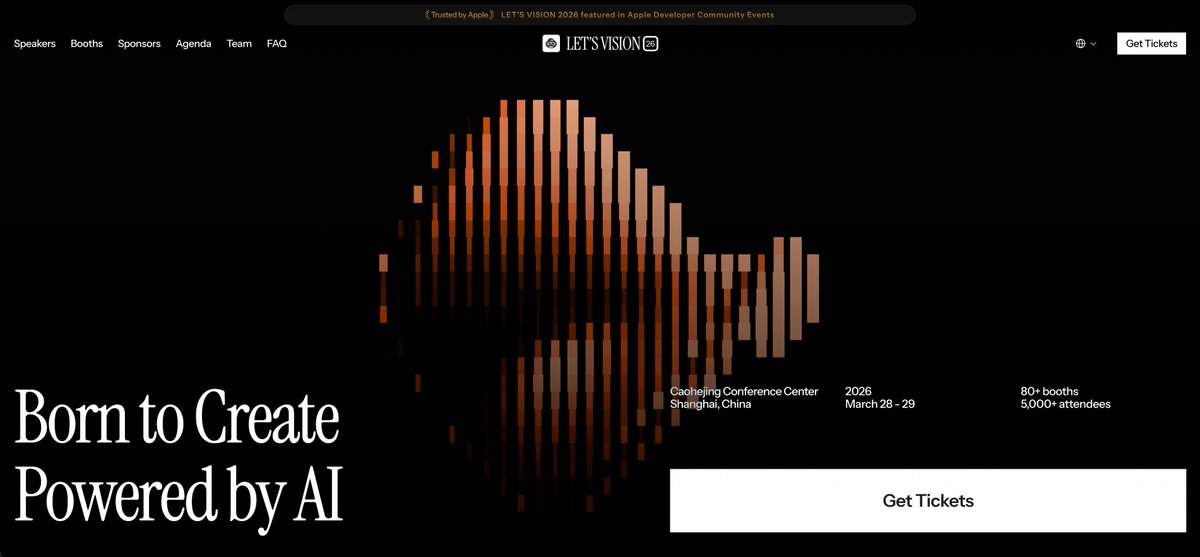Viewport: 1200px width, 557px height.
Task: Click the 'Powered by AI' headline
Action: (180, 496)
